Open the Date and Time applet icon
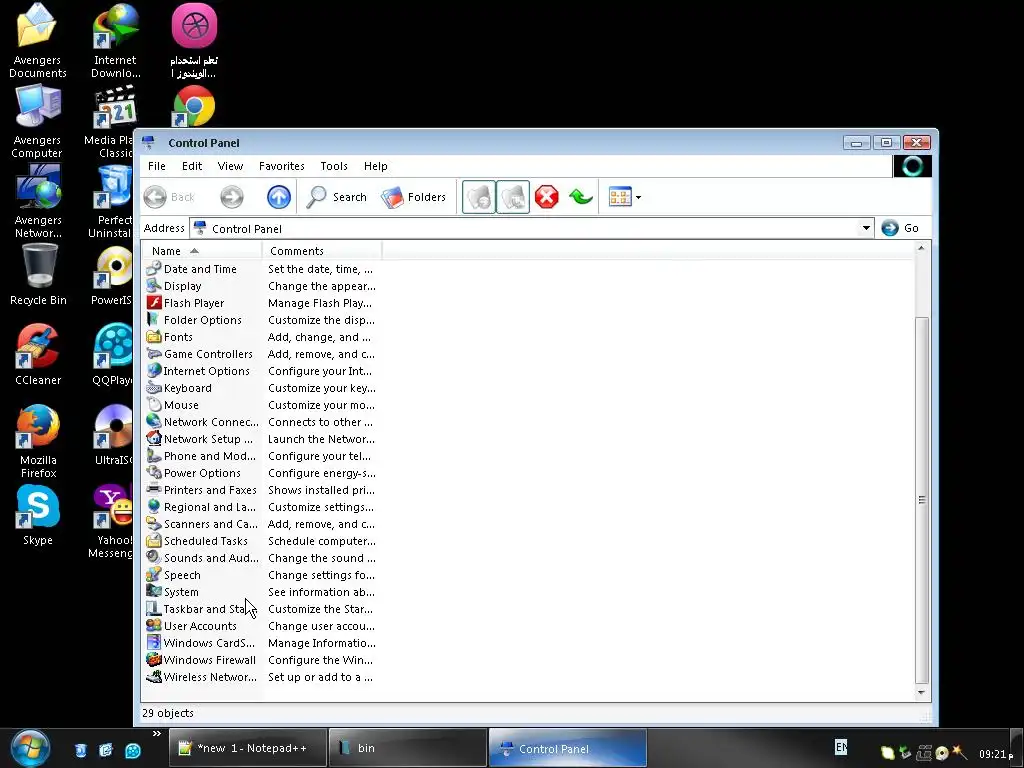 pos(153,268)
